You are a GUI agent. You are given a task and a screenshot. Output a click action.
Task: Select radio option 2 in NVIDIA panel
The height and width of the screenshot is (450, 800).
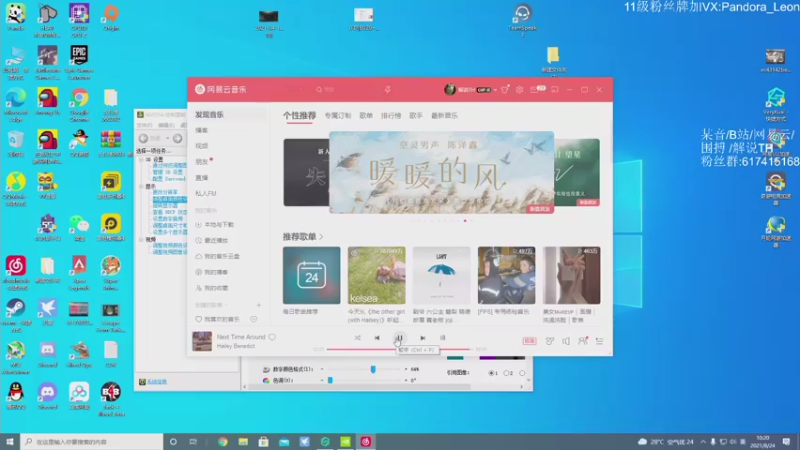click(x=506, y=373)
